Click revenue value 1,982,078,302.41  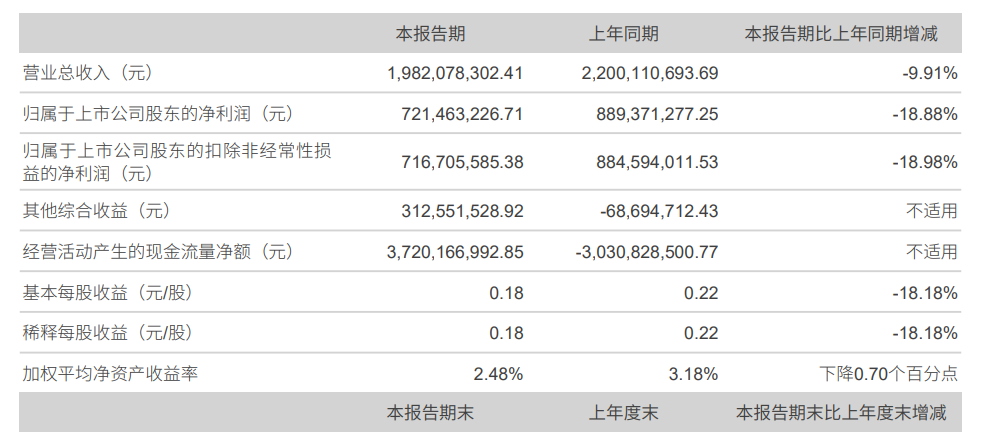pos(455,73)
